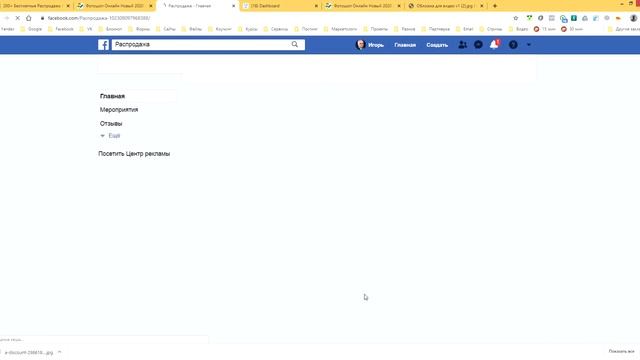The image size is (640, 360).
Task: Open the Google bookmarks folder
Action: (31, 29)
